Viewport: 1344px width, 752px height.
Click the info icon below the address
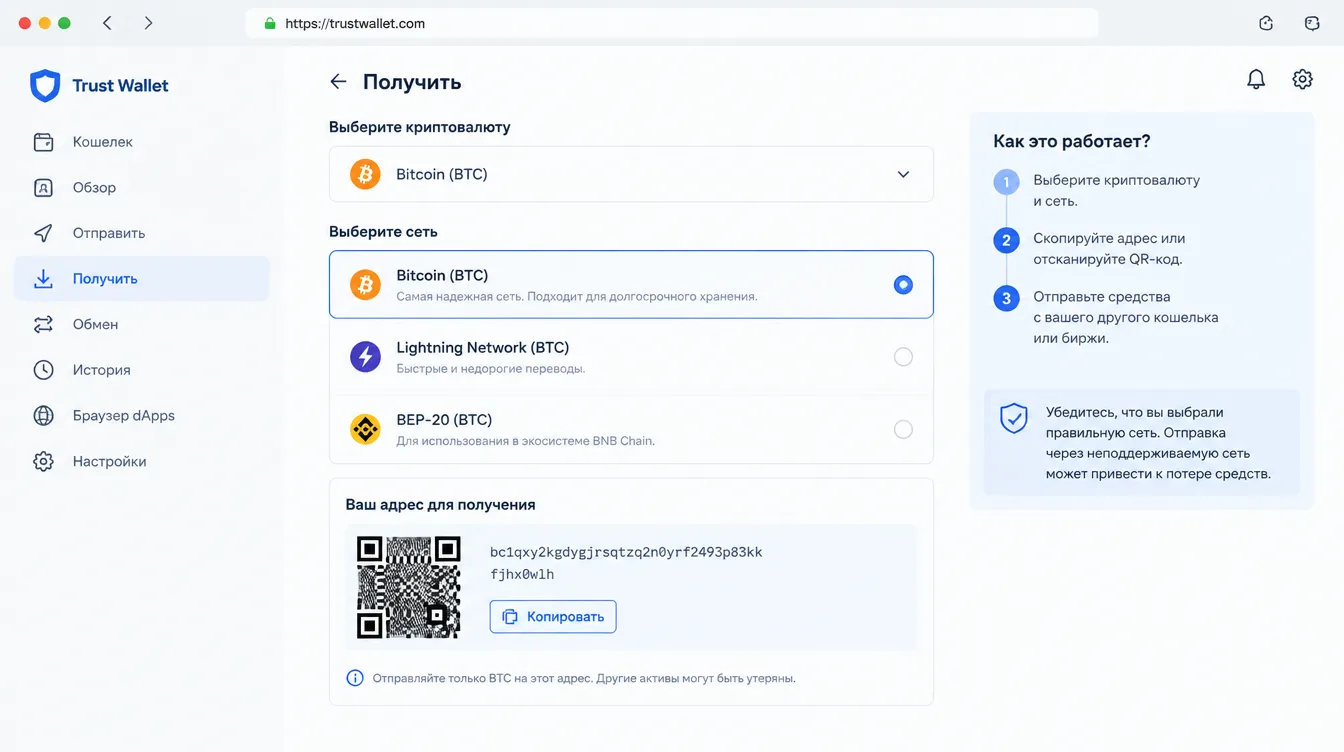(355, 678)
